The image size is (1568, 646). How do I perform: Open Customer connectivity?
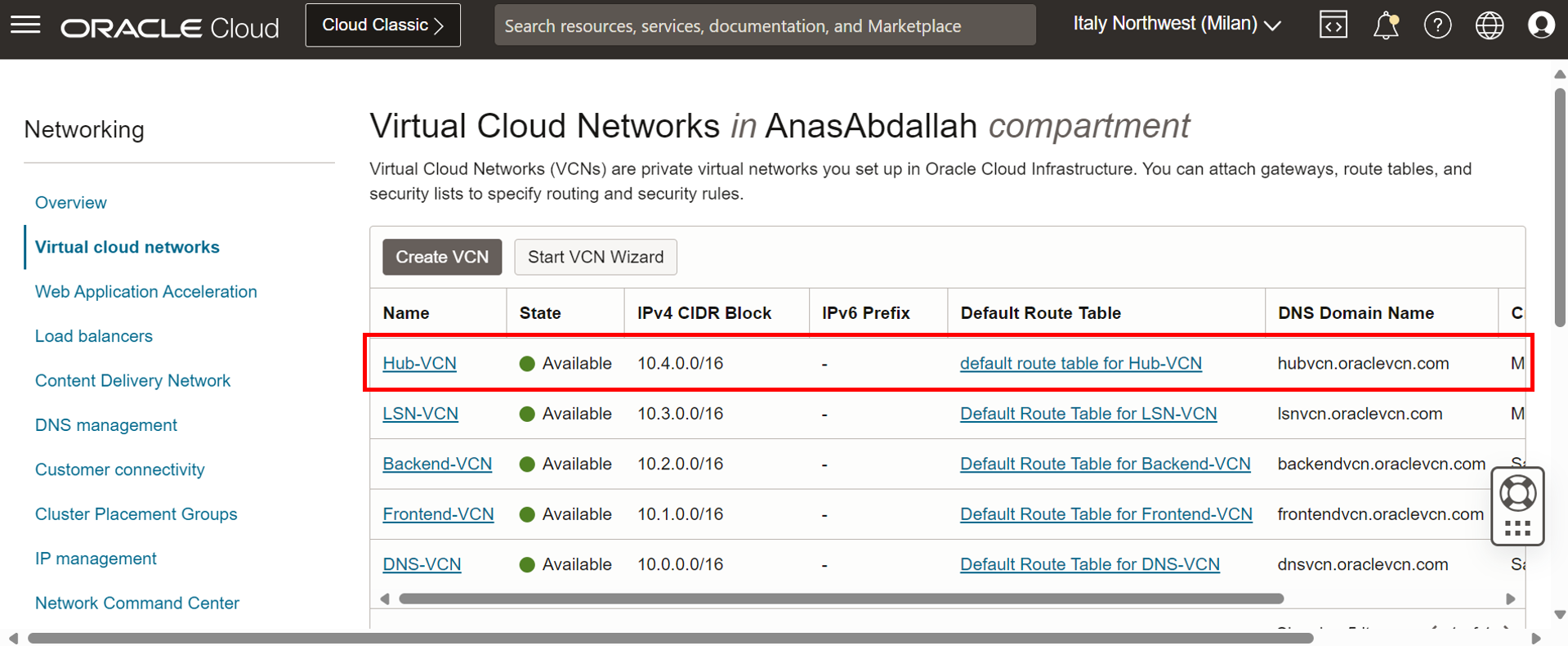pyautogui.click(x=119, y=470)
